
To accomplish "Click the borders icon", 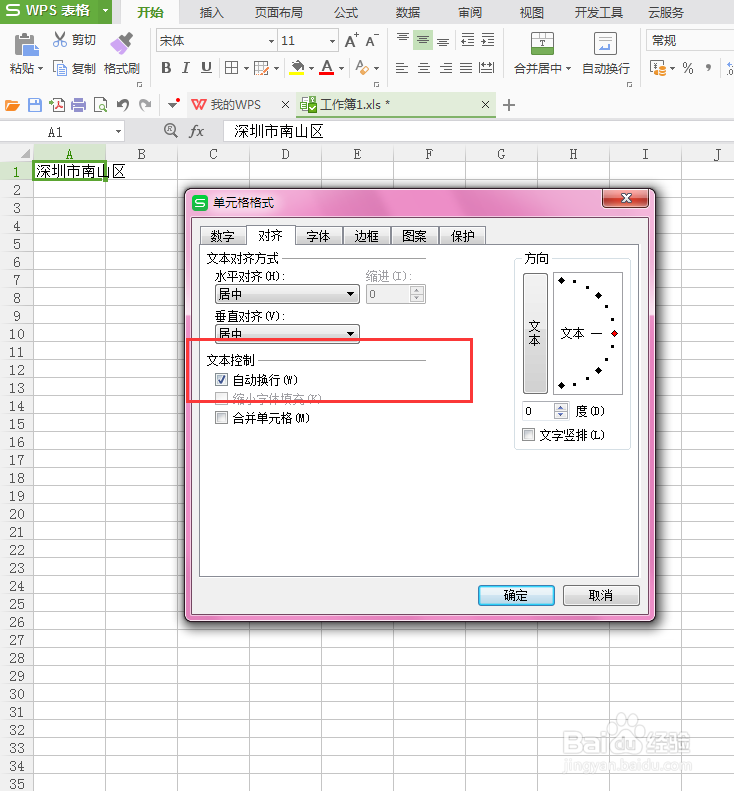I will pyautogui.click(x=232, y=68).
